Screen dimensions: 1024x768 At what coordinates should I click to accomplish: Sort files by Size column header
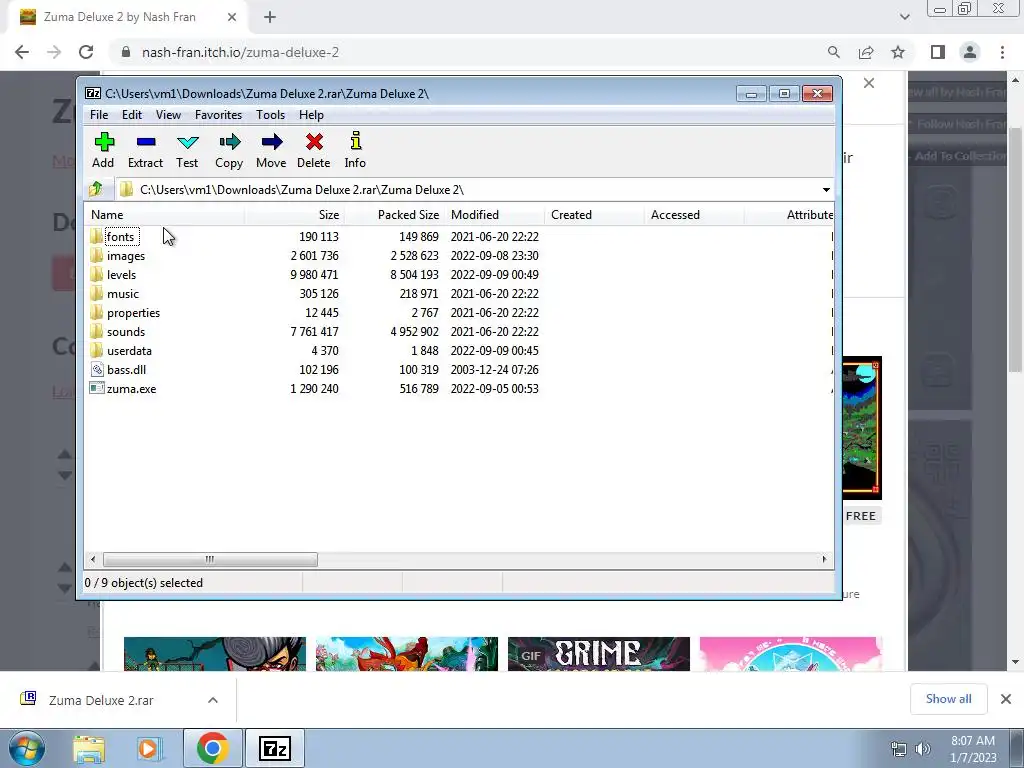[295, 215]
